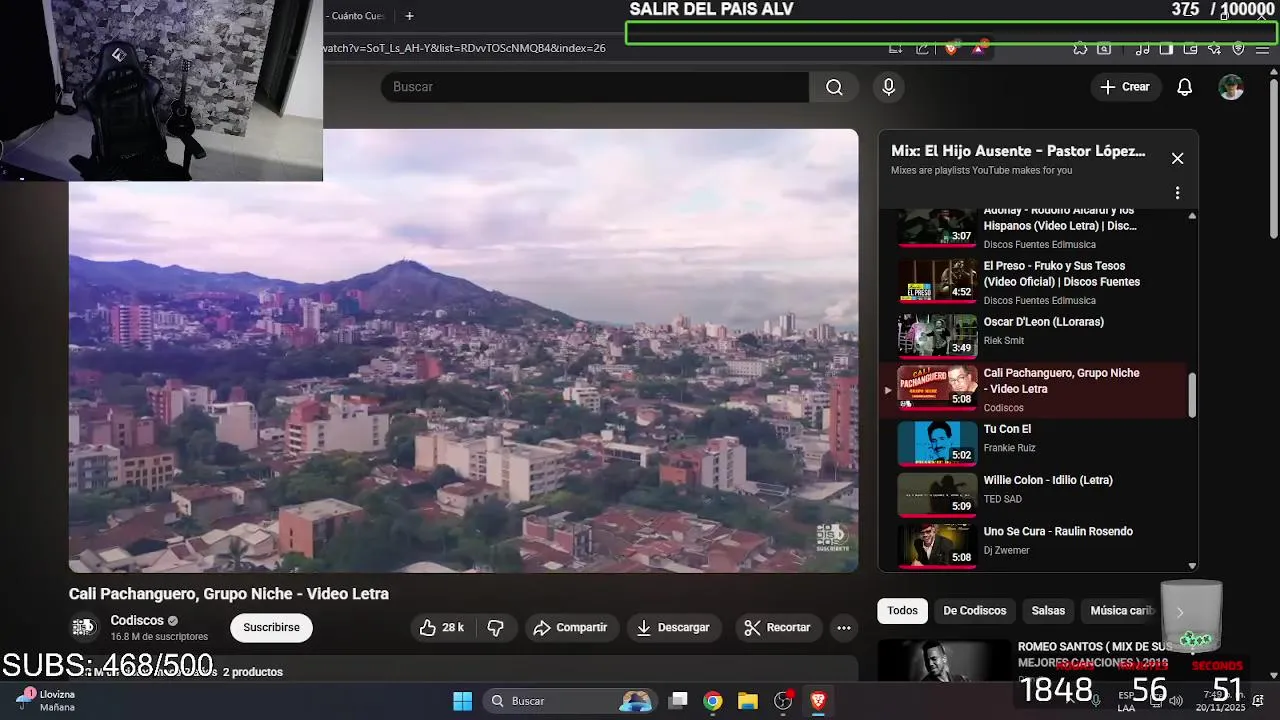
Task: Click the Brave Shields lion icon
Action: coord(950,48)
